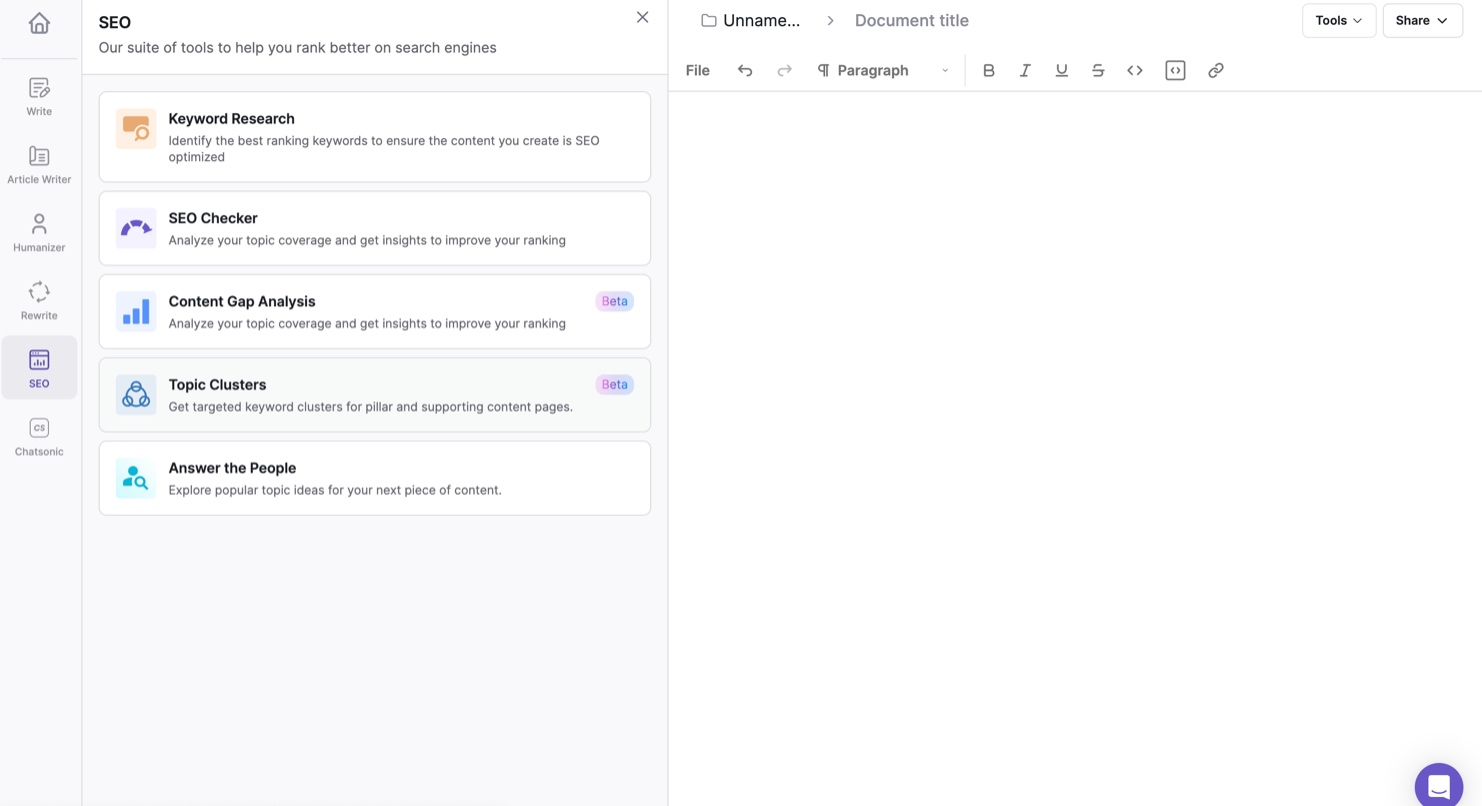Open Chatsonic from the sidebar
This screenshot has width=1482, height=806.
point(38,435)
